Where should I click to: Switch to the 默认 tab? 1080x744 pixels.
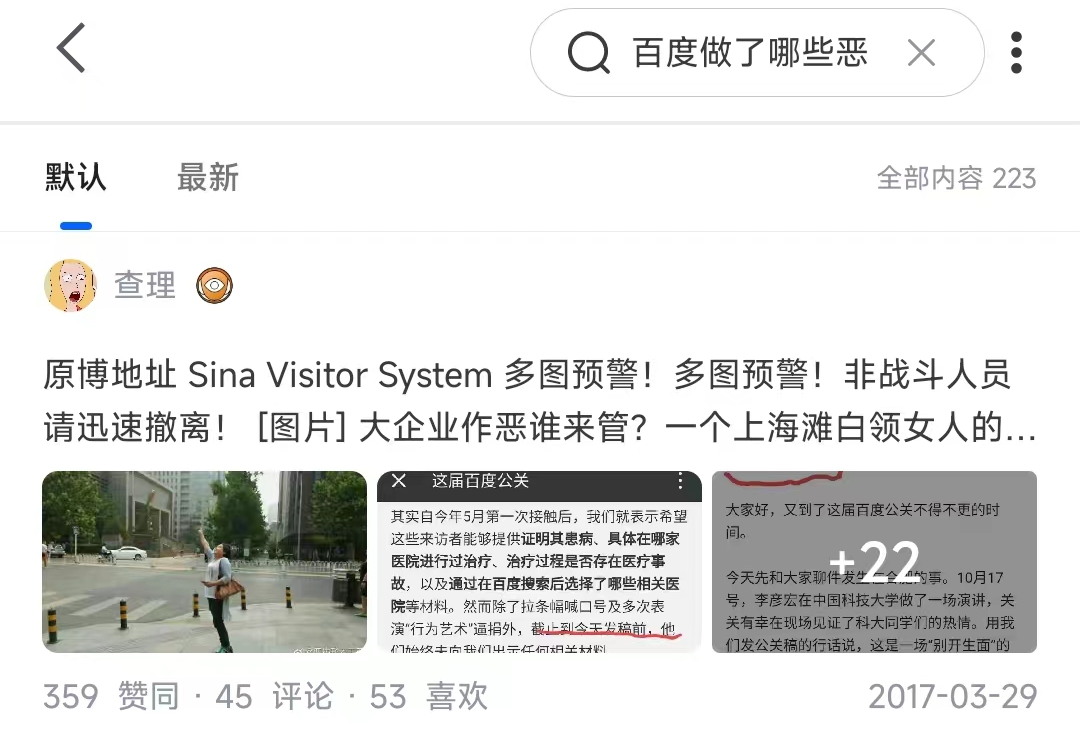[76, 178]
